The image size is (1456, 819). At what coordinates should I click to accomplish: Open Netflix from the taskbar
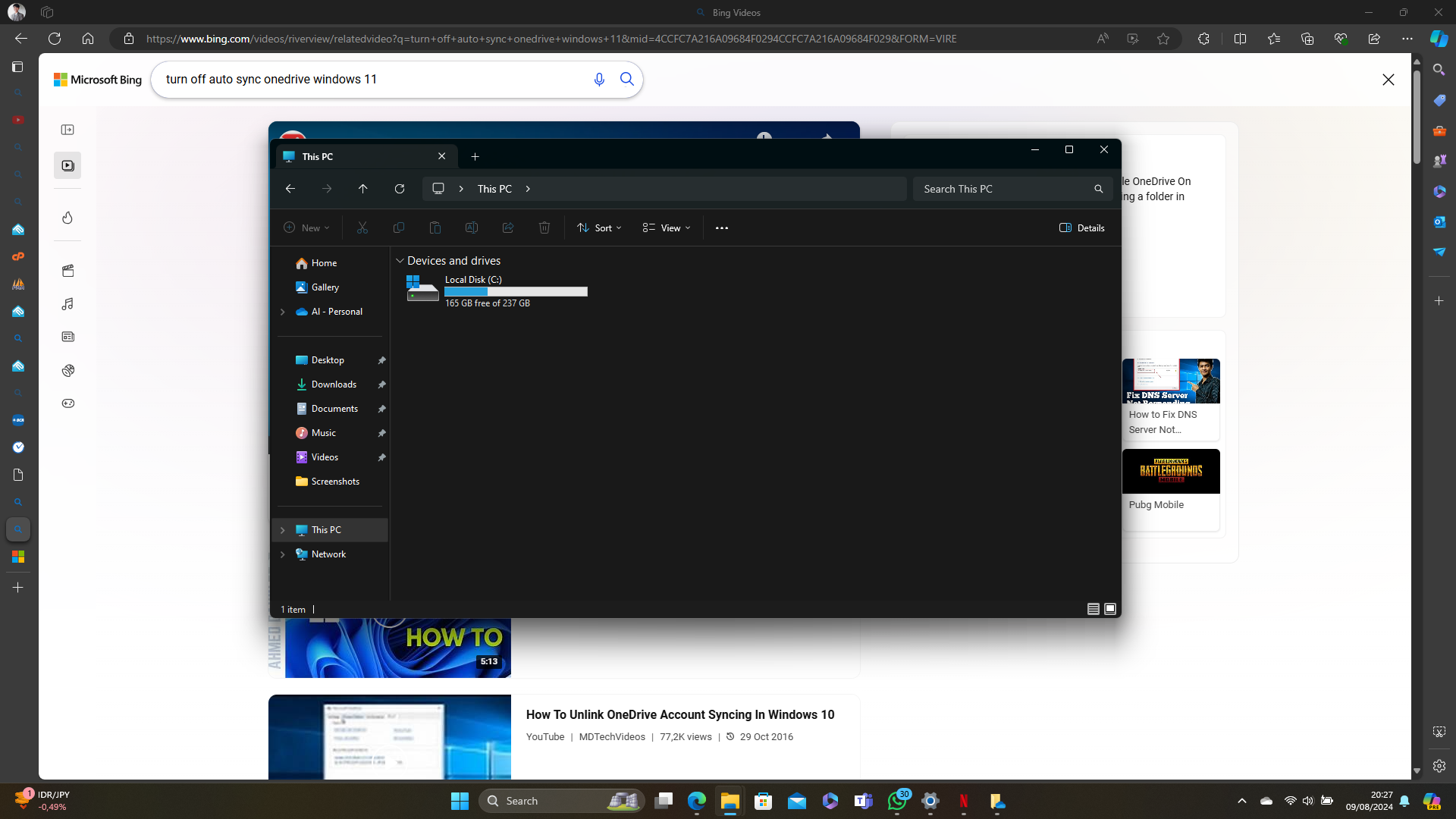pyautogui.click(x=963, y=801)
